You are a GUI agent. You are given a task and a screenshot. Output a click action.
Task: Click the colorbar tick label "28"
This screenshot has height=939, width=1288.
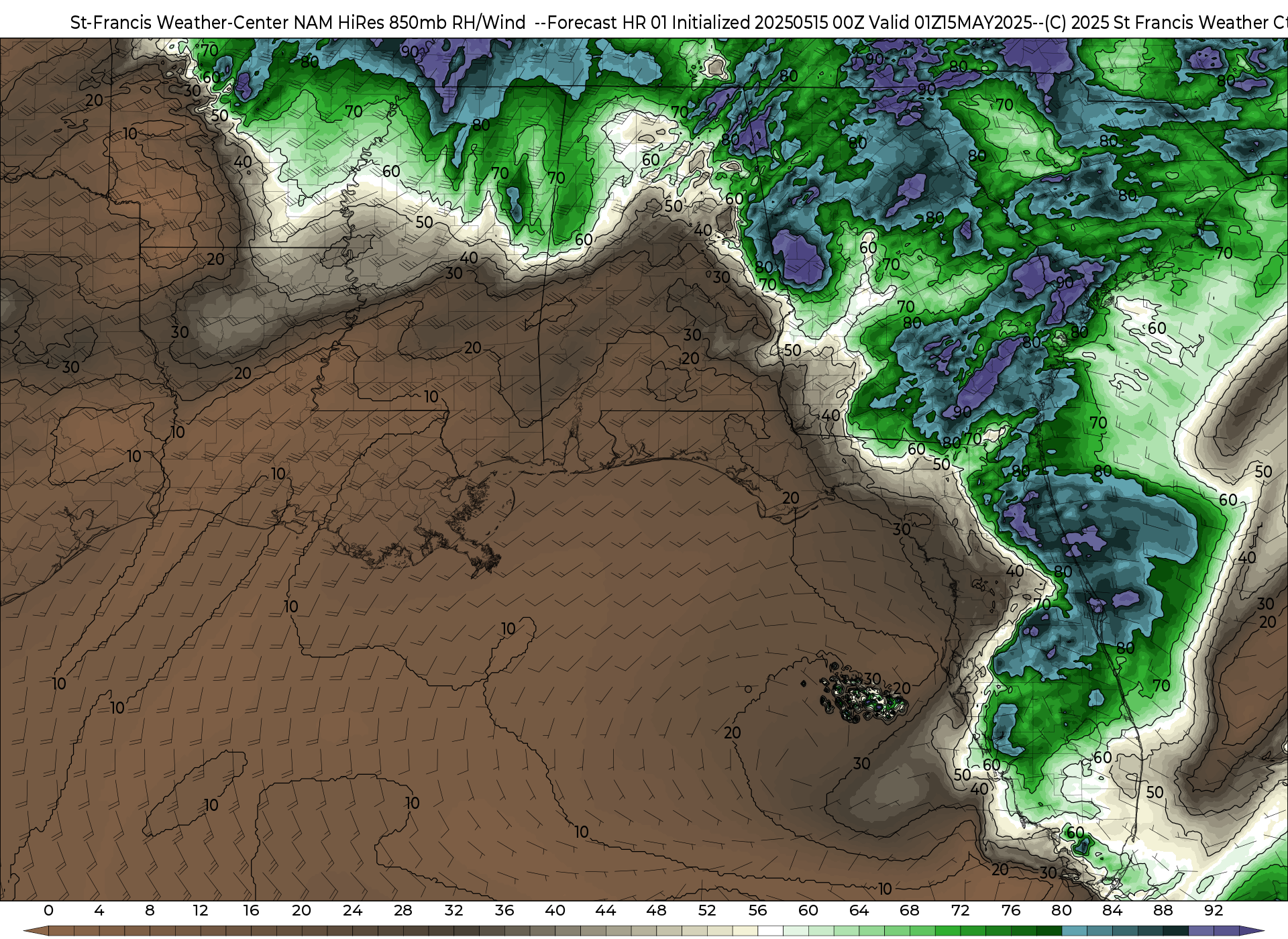point(403,911)
